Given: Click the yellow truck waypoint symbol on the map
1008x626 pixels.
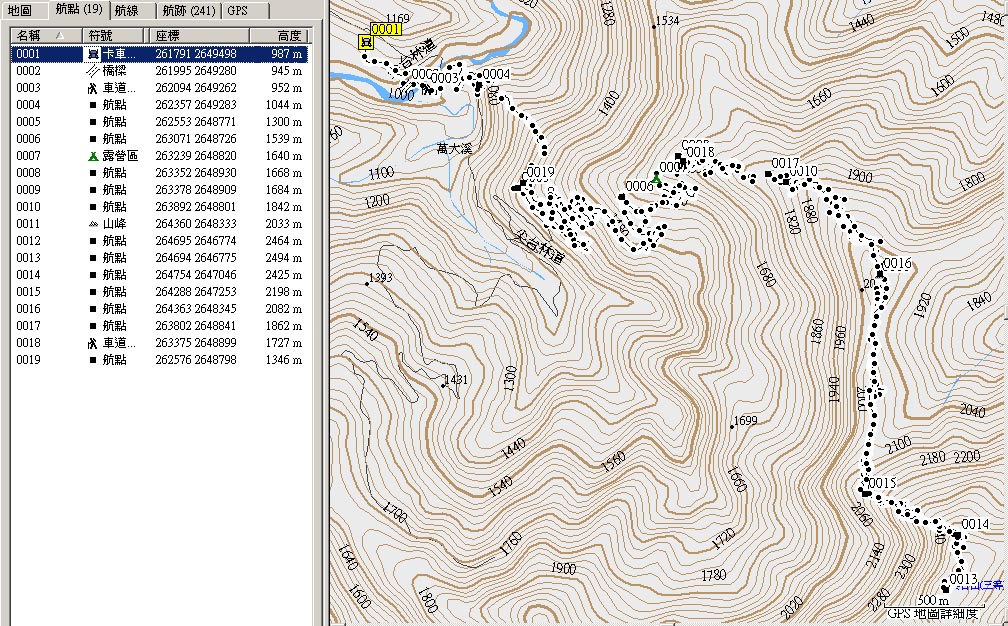Looking at the screenshot, I should [366, 42].
